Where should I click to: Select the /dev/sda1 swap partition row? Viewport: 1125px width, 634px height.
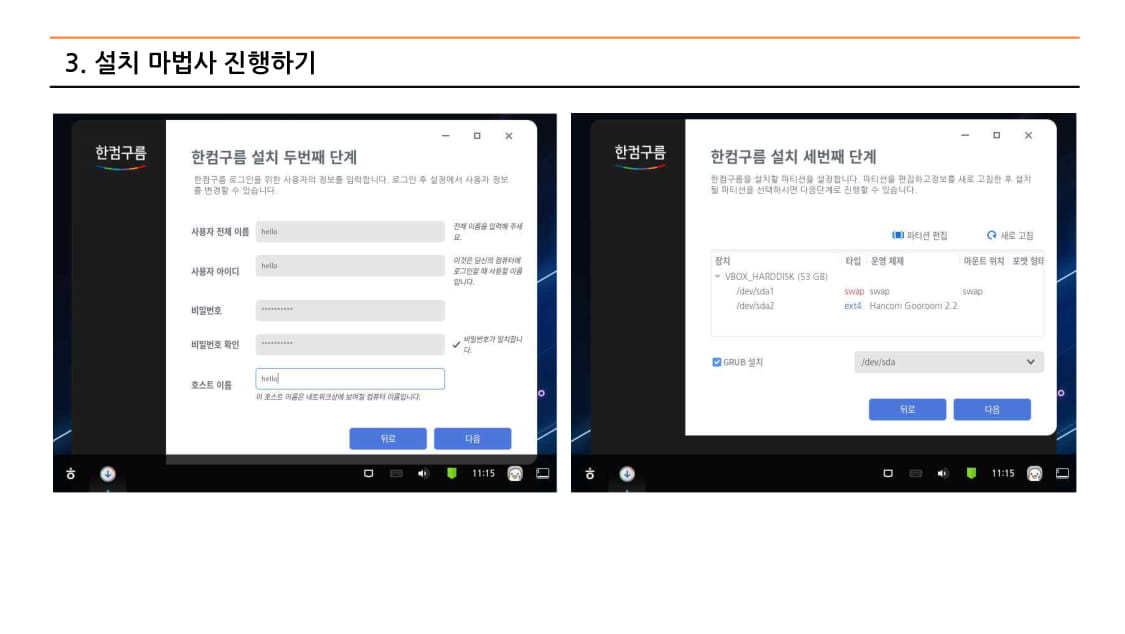(877, 291)
